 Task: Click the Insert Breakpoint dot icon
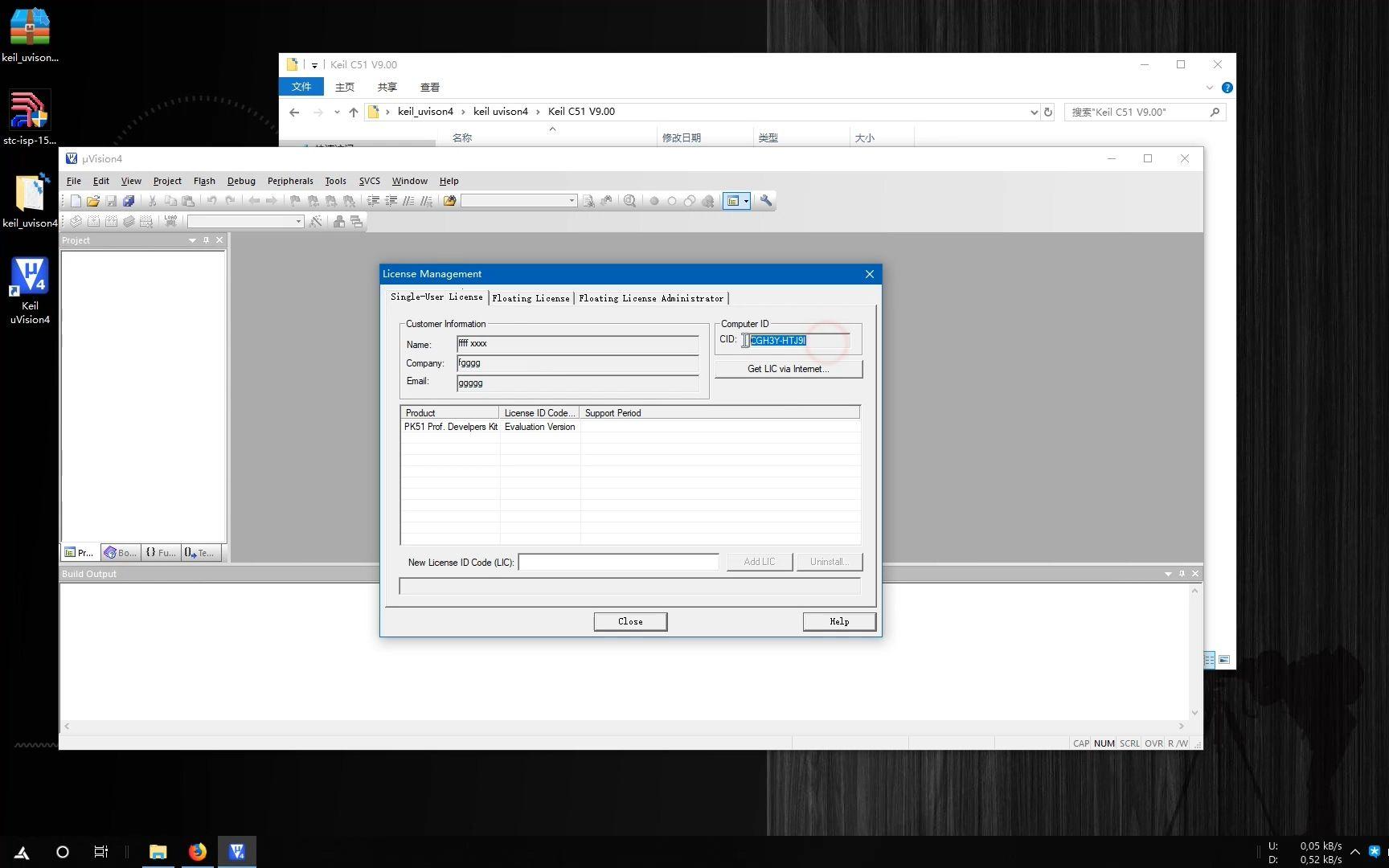(x=654, y=201)
